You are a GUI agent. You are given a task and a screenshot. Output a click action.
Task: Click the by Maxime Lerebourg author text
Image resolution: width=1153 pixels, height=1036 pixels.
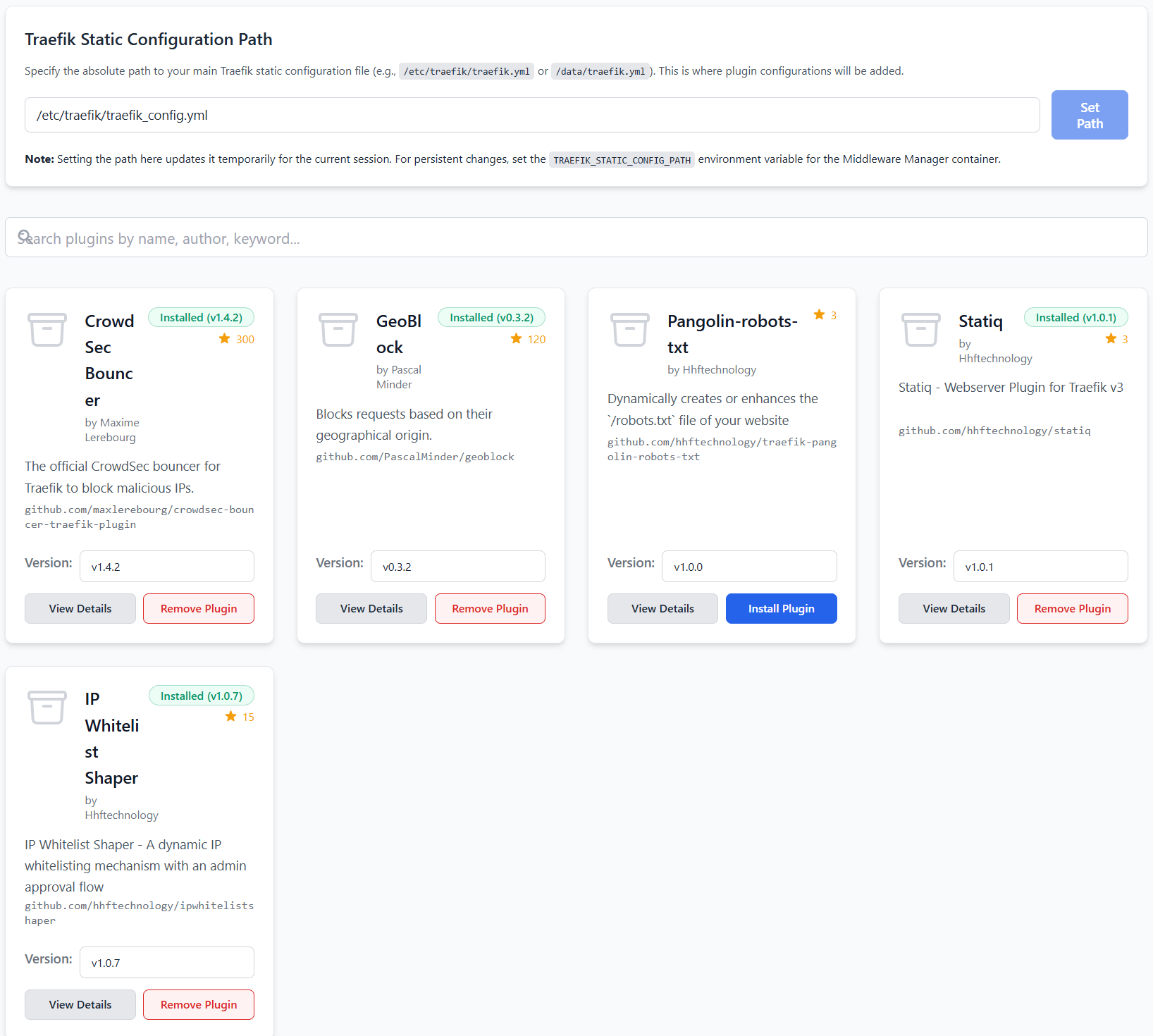coord(112,430)
